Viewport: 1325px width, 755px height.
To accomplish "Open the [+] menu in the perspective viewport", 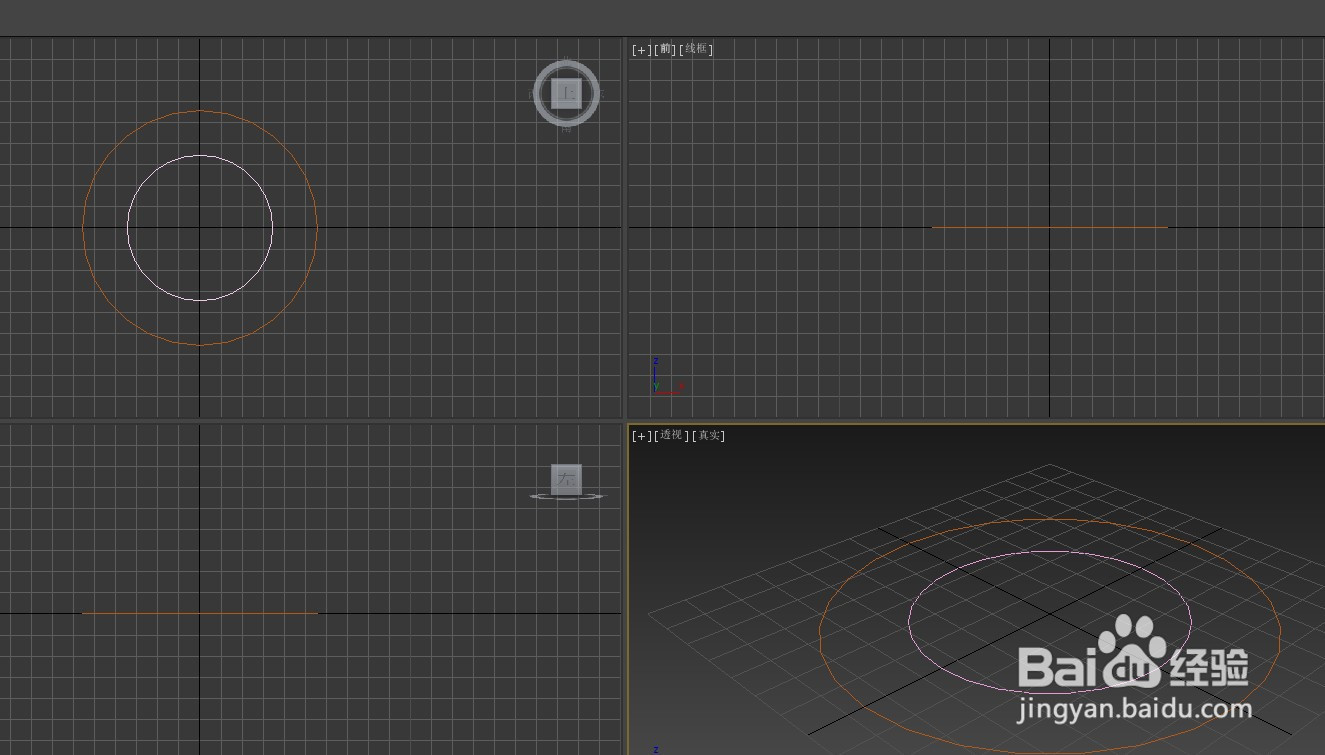I will (641, 435).
